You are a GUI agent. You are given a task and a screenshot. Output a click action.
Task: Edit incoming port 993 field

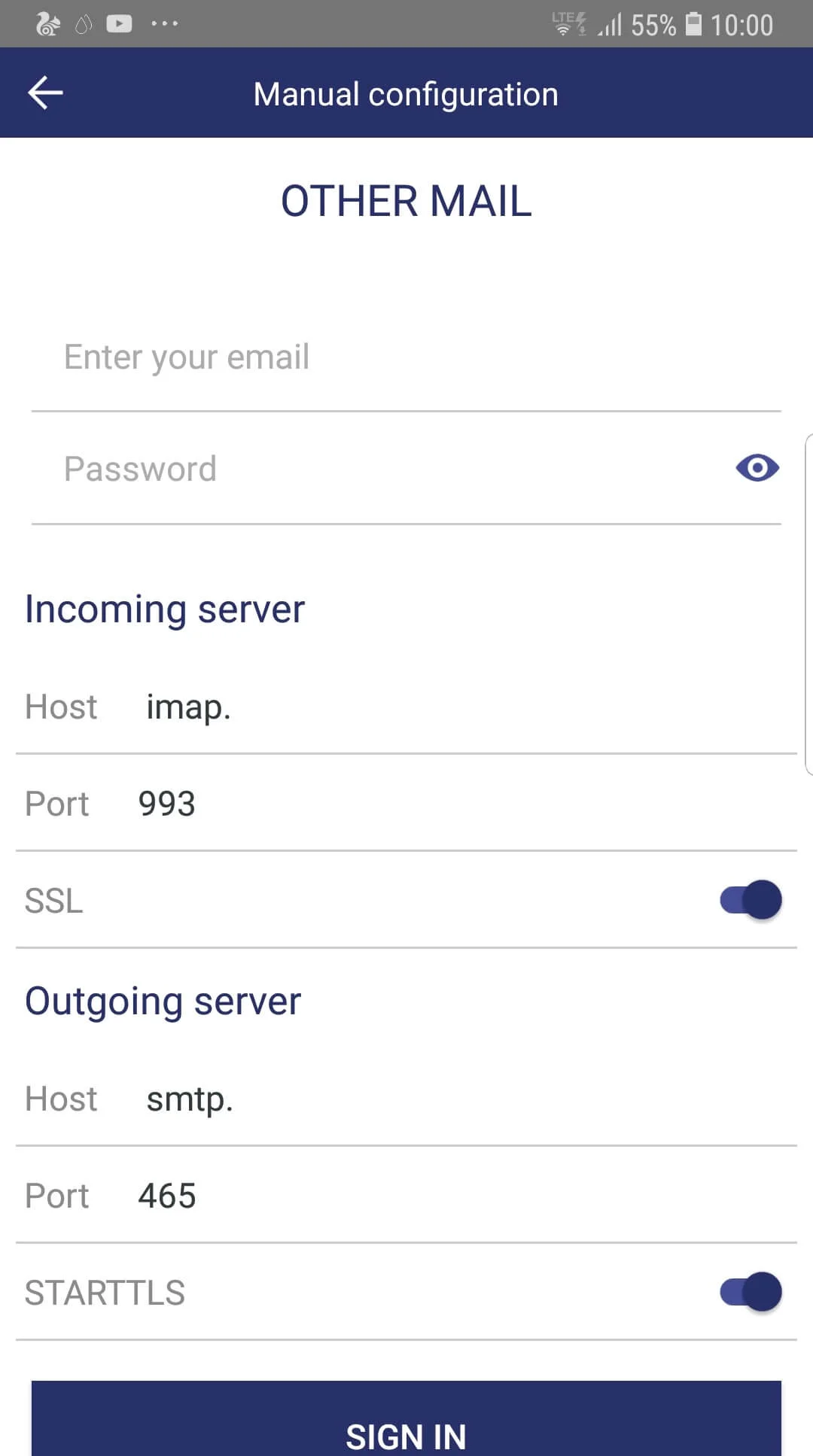pyautogui.click(x=467, y=804)
